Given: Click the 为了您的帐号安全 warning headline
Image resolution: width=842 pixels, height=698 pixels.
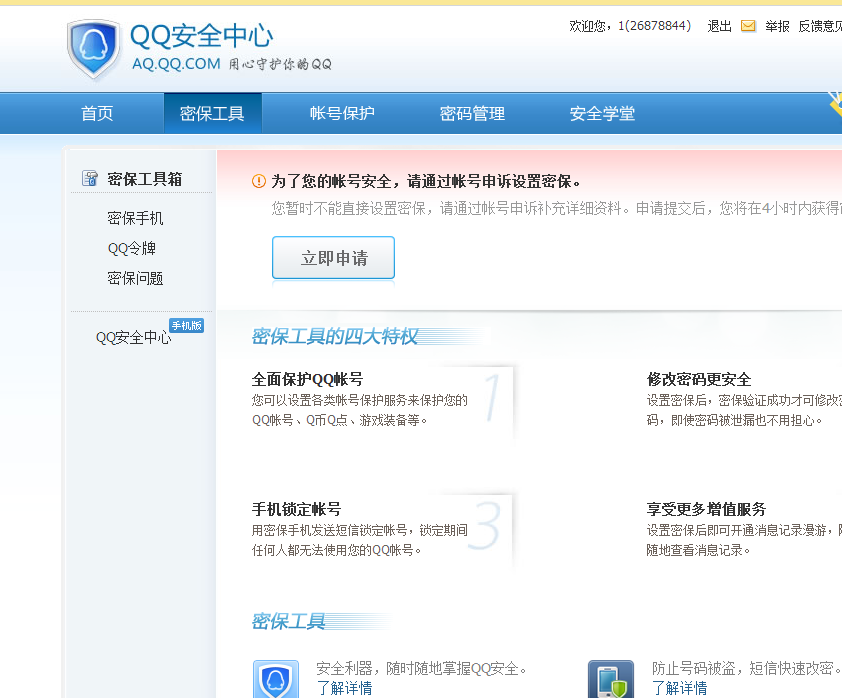Looking at the screenshot, I should [x=426, y=181].
